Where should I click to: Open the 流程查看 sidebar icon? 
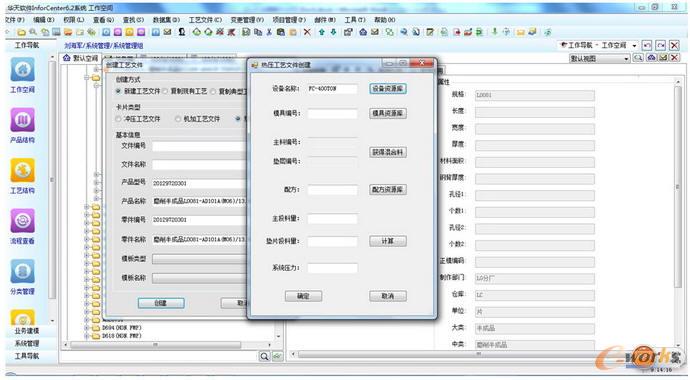pos(22,221)
